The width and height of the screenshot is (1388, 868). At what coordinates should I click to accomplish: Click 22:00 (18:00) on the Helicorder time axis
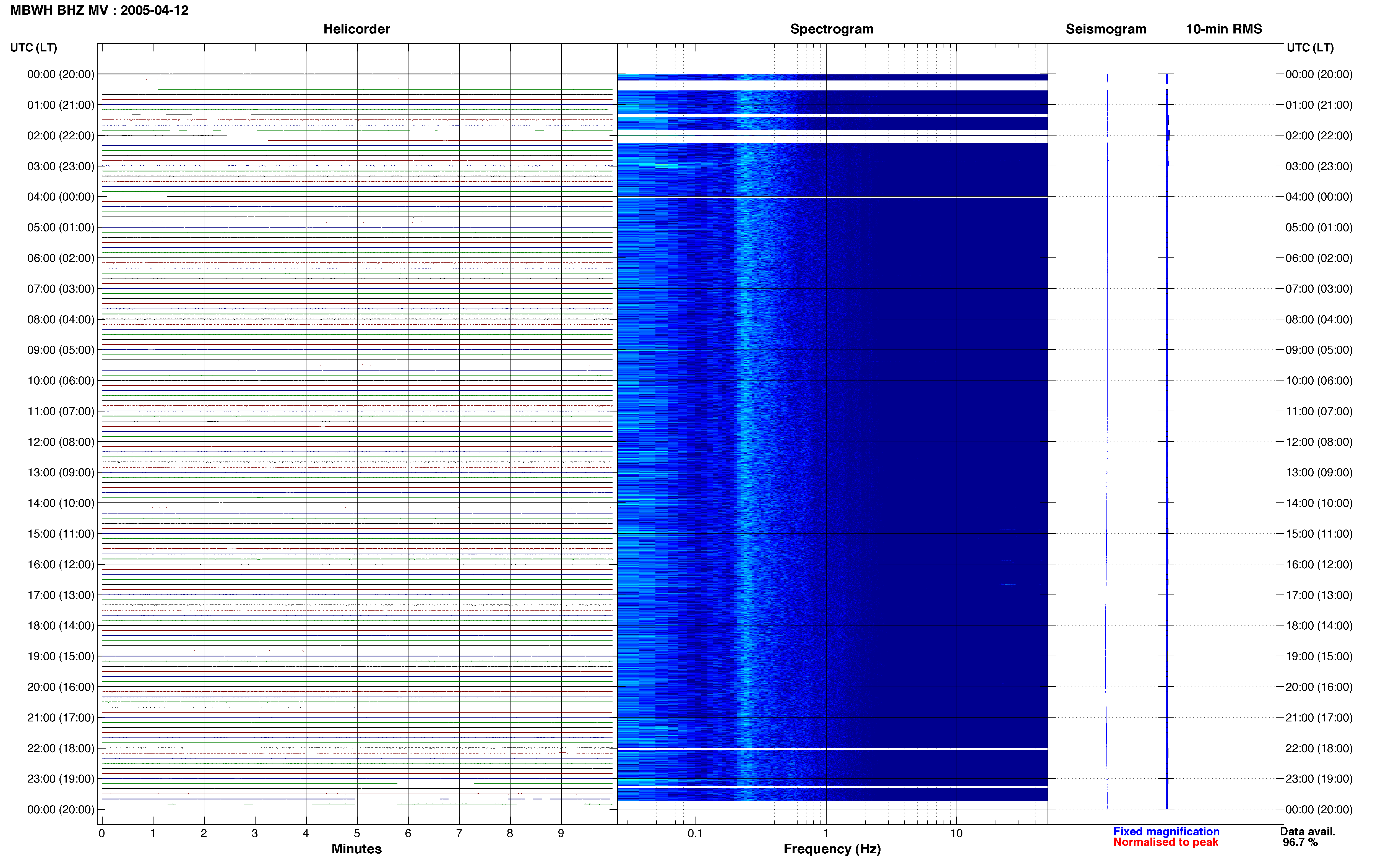point(61,748)
